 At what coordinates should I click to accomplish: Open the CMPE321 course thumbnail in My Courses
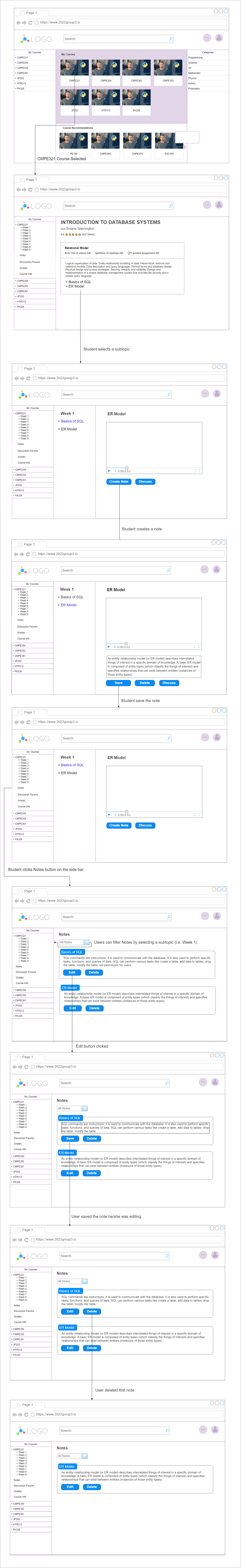coord(74,68)
